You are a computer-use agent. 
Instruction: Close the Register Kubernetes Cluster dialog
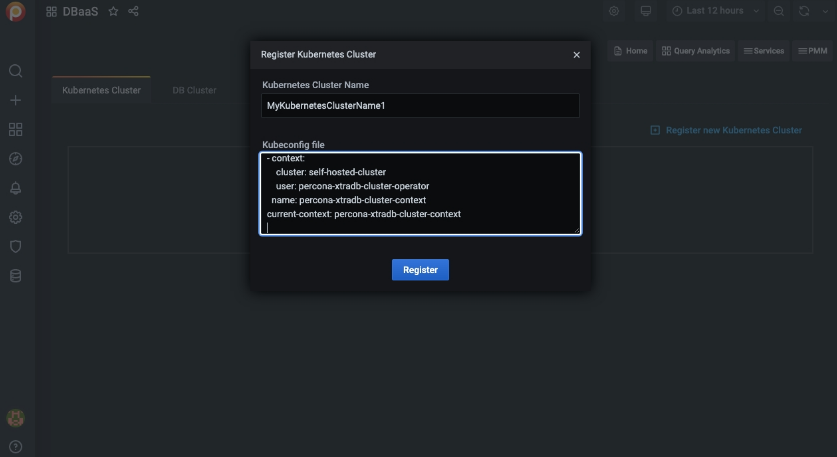click(x=577, y=55)
